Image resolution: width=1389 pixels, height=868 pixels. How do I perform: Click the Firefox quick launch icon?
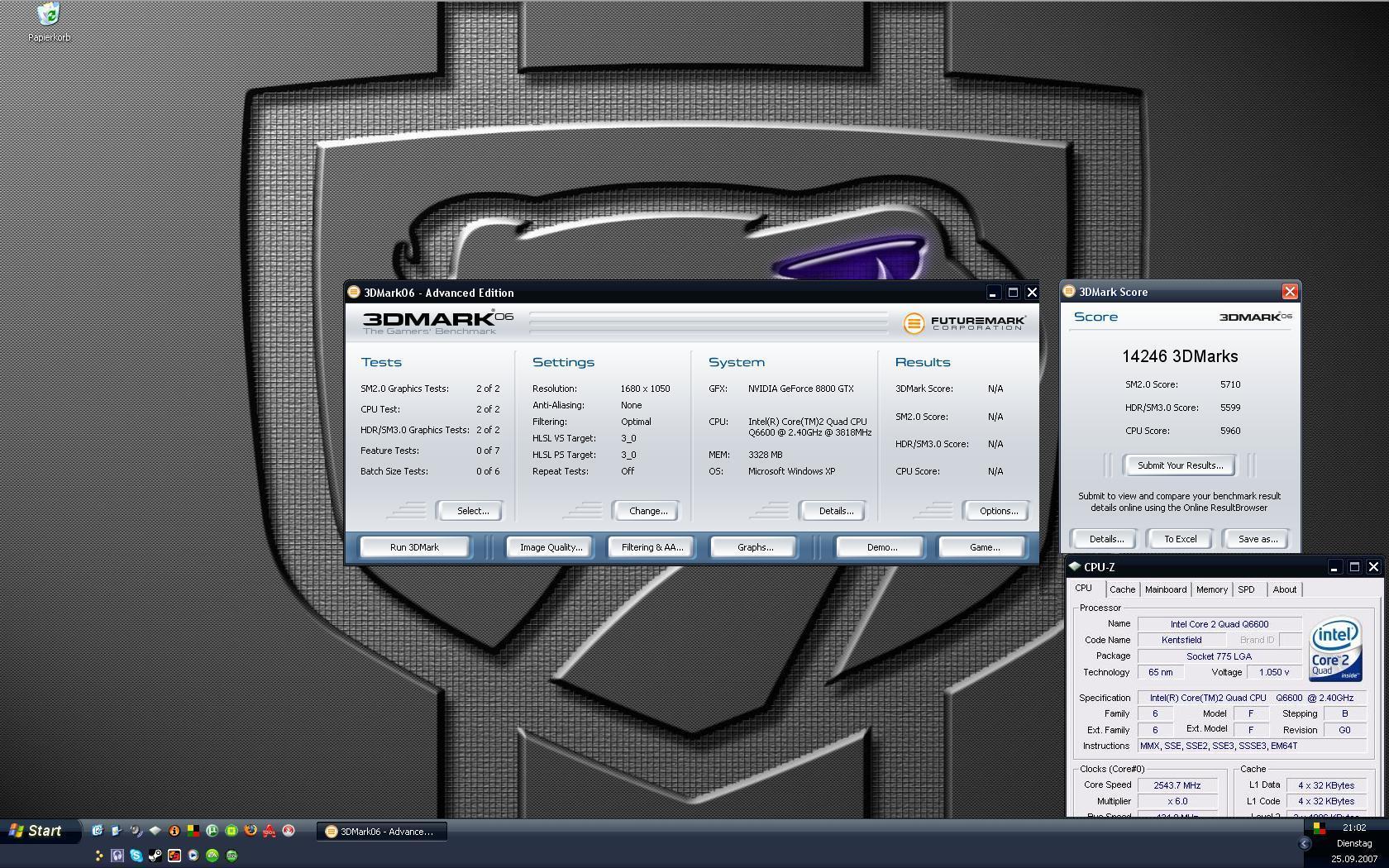(251, 830)
